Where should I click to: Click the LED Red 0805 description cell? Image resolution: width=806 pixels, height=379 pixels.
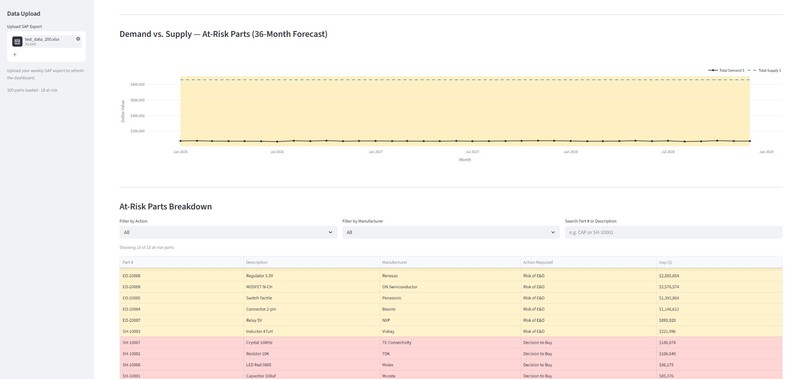pyautogui.click(x=312, y=365)
